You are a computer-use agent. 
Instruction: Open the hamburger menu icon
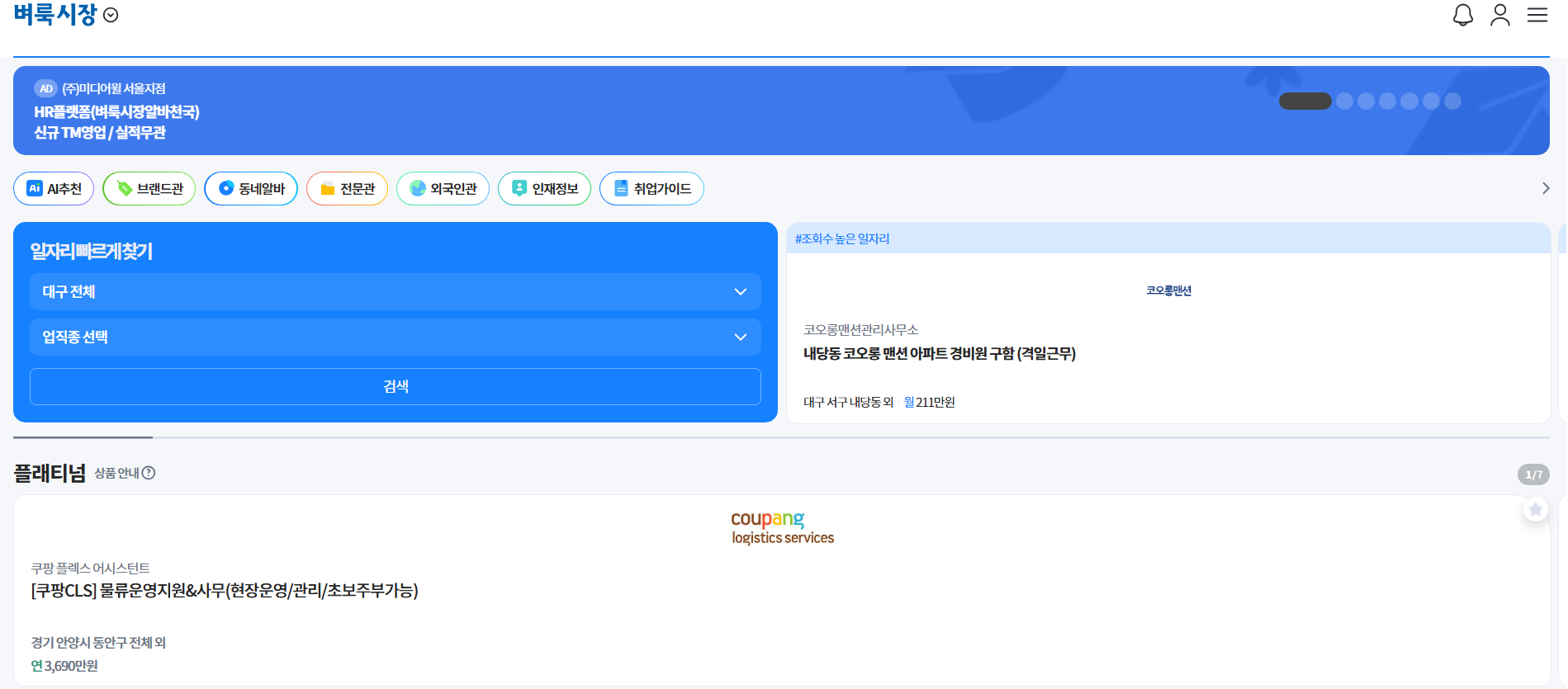click(x=1537, y=15)
